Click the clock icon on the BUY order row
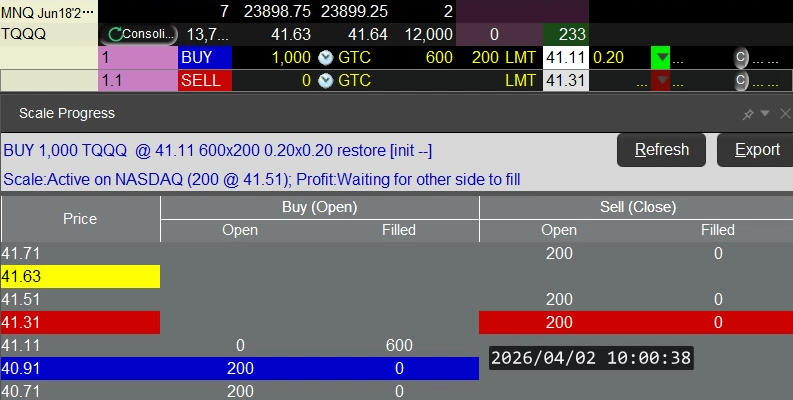Viewport: 793px width, 400px height. pos(325,57)
